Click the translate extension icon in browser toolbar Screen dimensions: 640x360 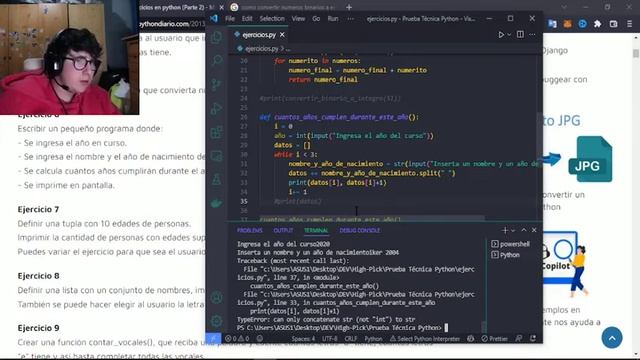pyautogui.click(x=552, y=24)
